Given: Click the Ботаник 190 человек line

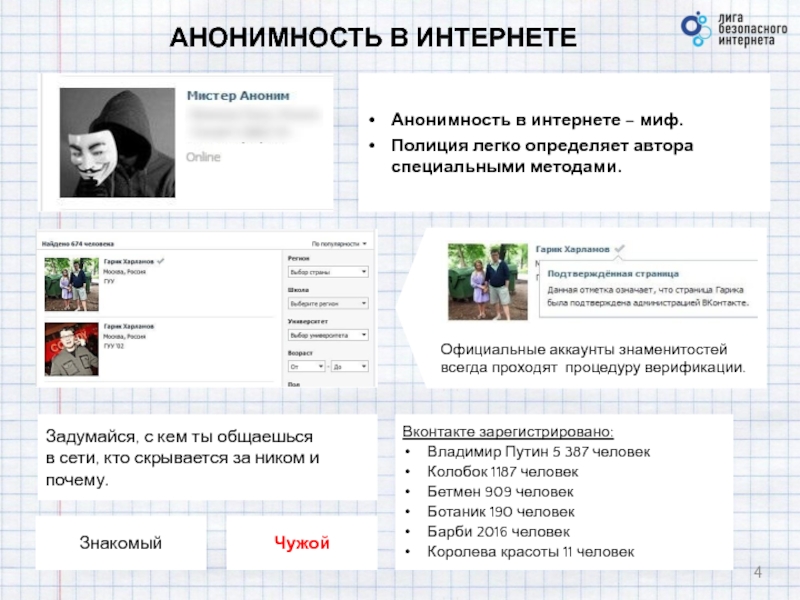Looking at the screenshot, I should pyautogui.click(x=501, y=512).
